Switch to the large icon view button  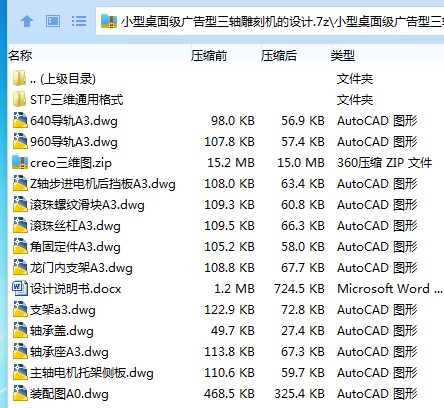(x=53, y=21)
